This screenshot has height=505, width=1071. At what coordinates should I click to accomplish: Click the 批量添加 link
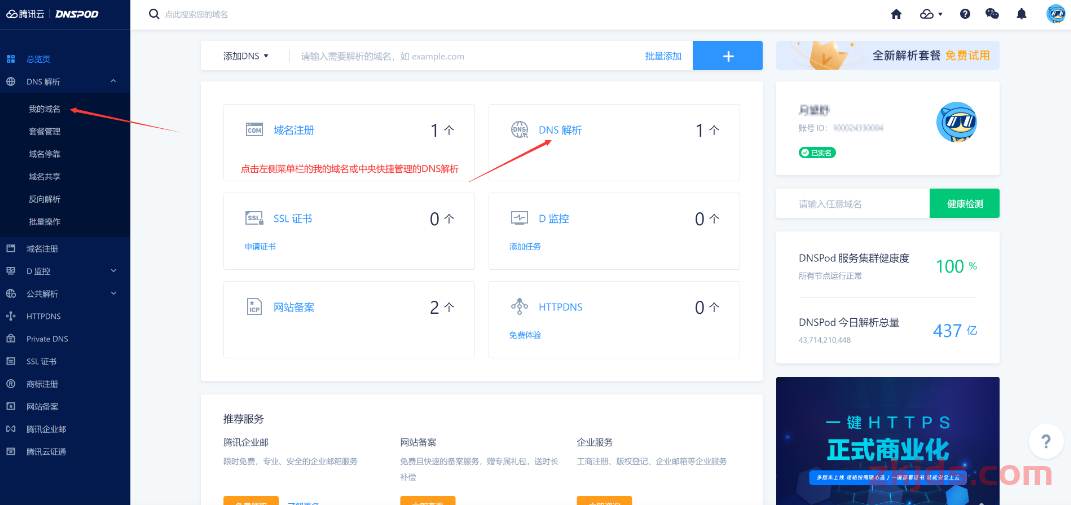663,56
